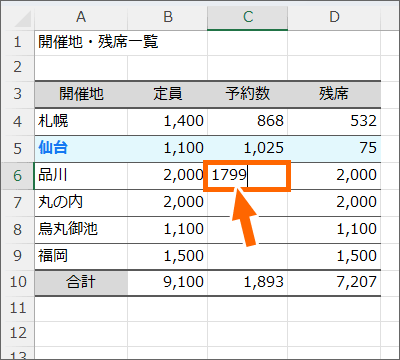The width and height of the screenshot is (400, 360).
Task: Click the total reservations cell 1,893
Action: click(247, 283)
